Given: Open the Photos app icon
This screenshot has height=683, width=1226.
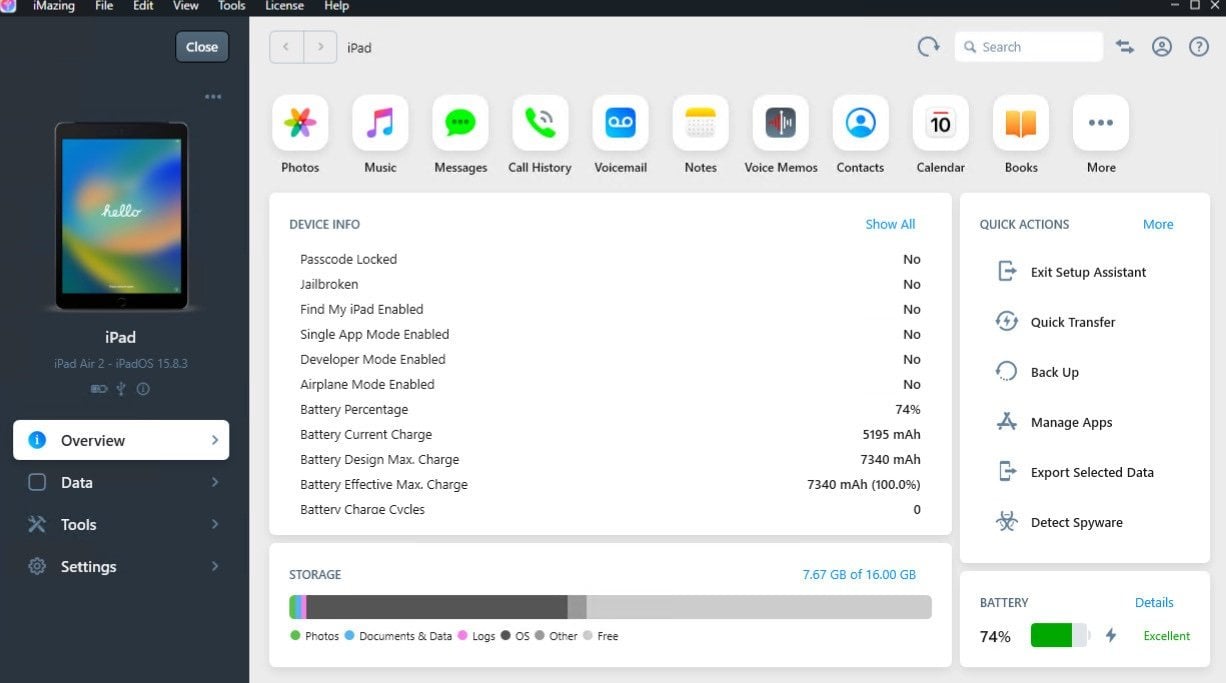Looking at the screenshot, I should point(300,123).
